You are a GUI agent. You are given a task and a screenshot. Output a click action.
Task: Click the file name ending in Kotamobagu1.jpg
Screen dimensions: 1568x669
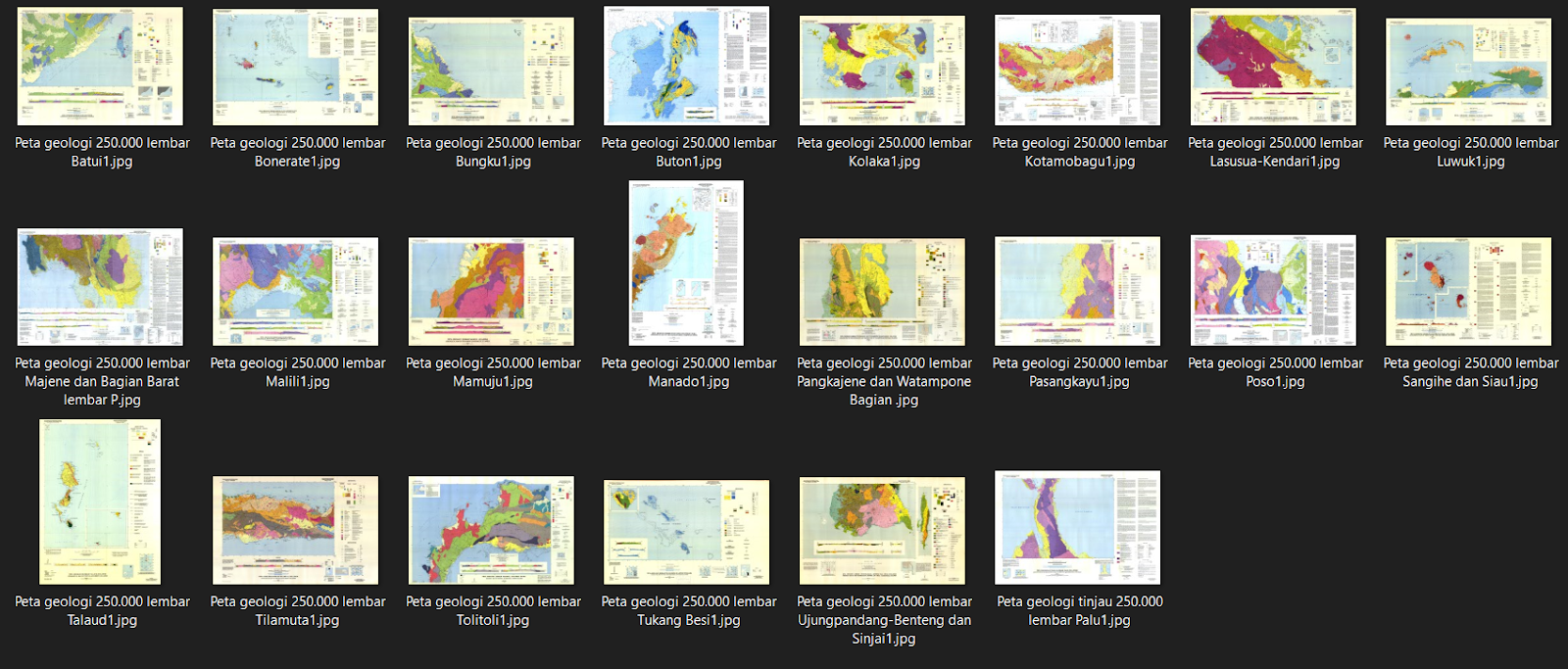tap(1080, 152)
